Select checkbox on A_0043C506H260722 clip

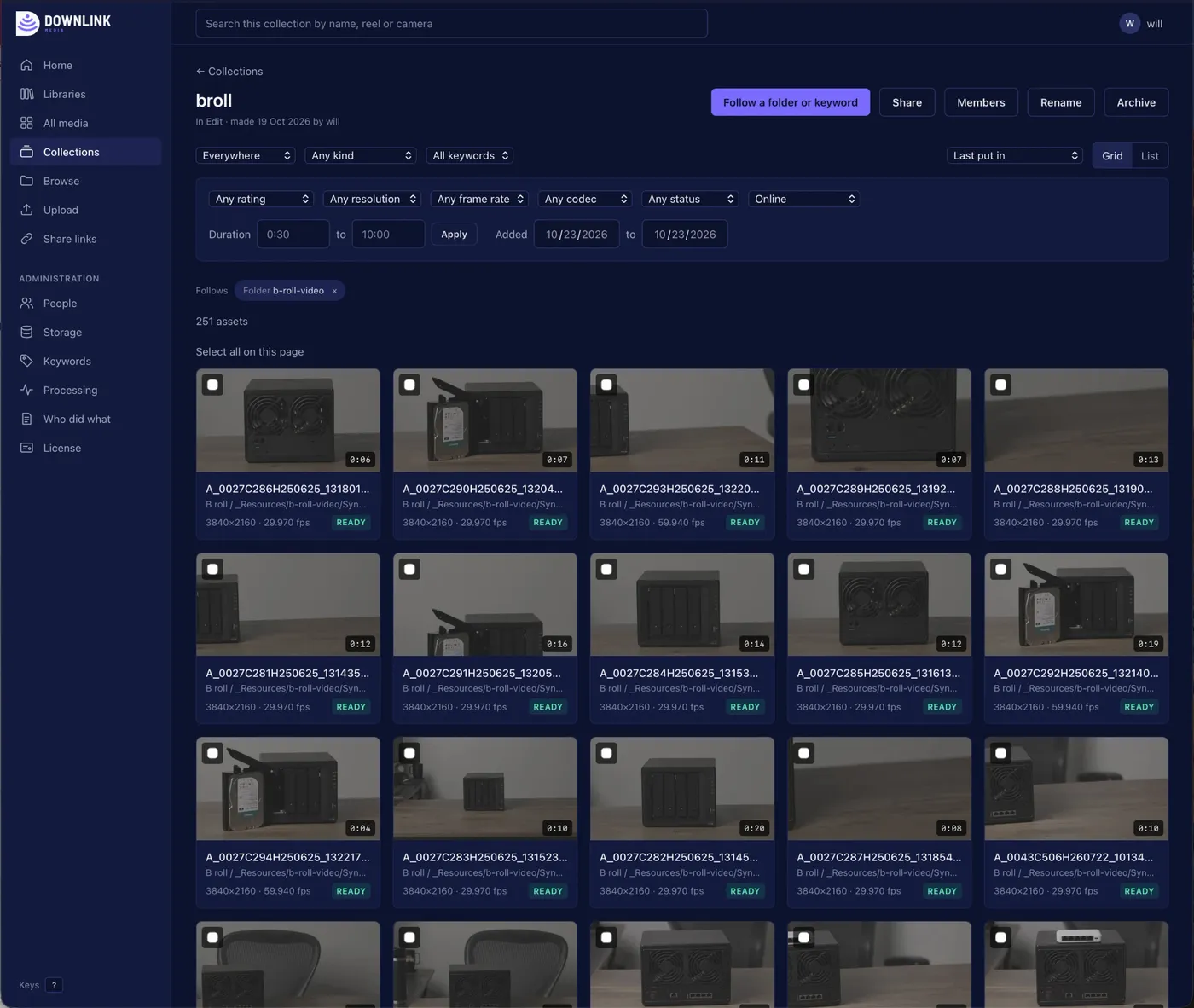click(1000, 753)
